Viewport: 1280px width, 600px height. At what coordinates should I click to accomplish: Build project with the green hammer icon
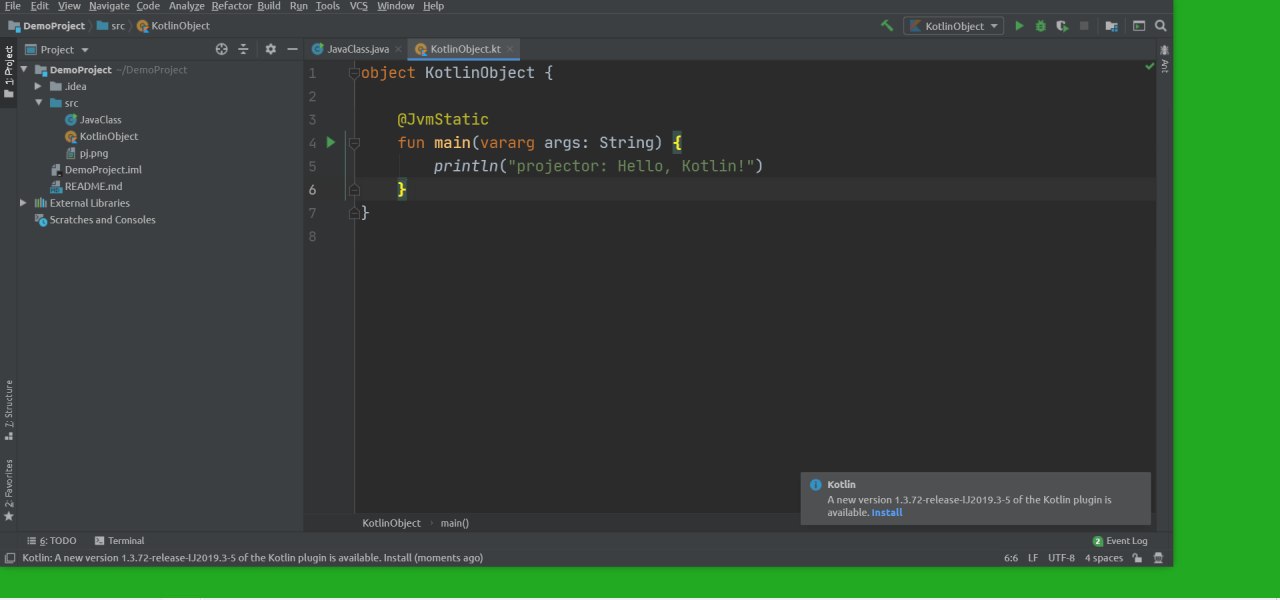coord(887,26)
